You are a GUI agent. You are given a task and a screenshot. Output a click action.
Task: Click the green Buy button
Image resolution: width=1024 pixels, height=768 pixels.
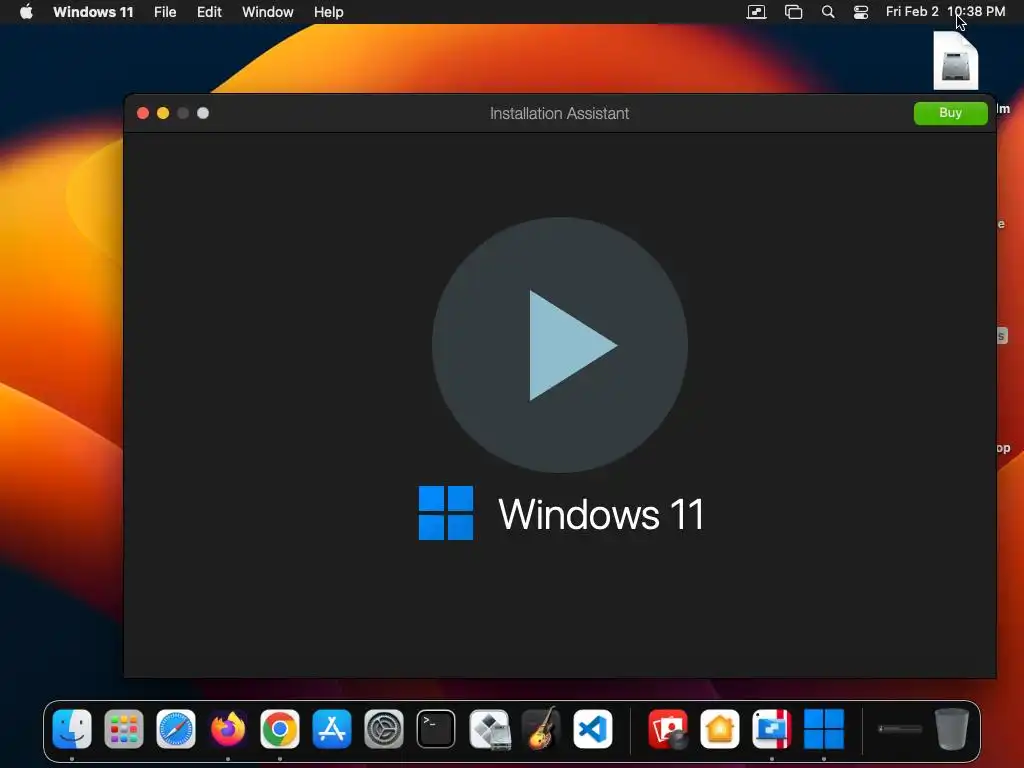[950, 113]
